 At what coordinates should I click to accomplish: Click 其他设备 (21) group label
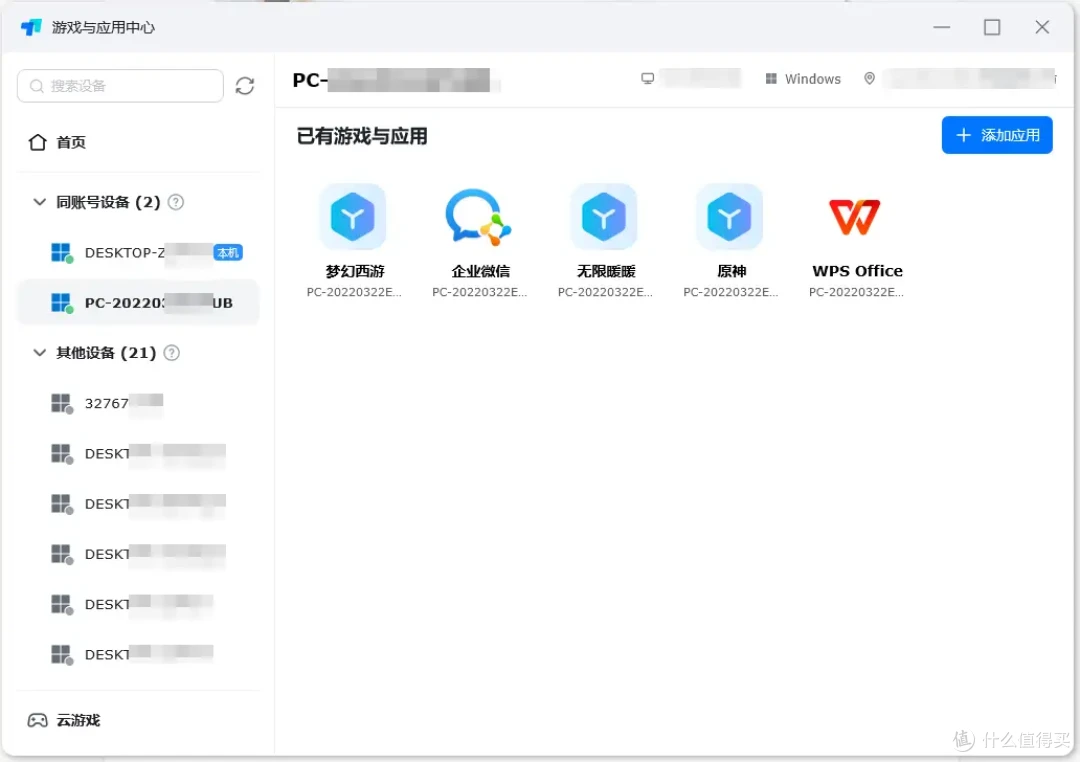pos(106,353)
